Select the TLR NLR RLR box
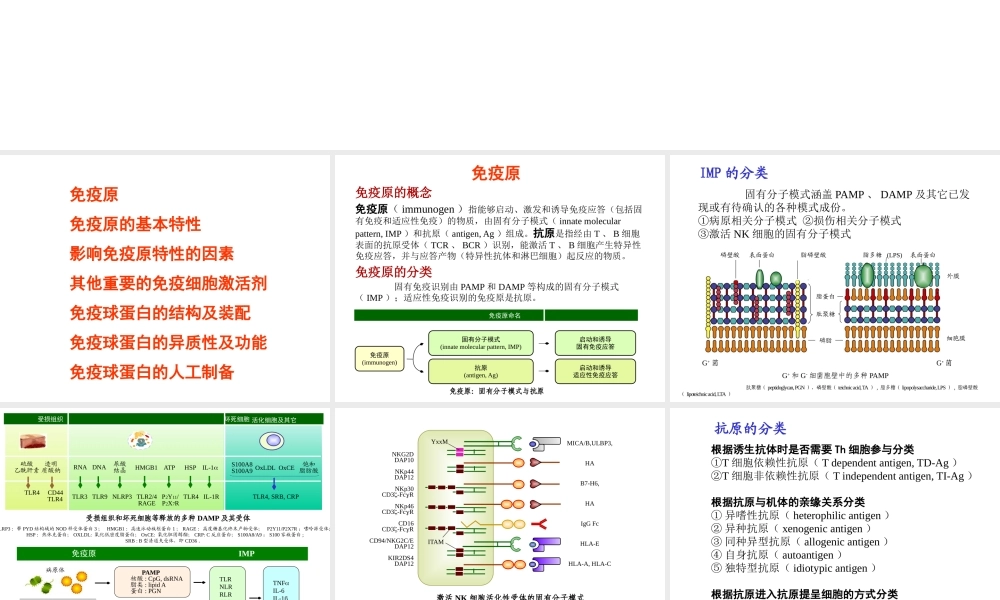Screen dimensions: 1000x600 [x=227, y=587]
